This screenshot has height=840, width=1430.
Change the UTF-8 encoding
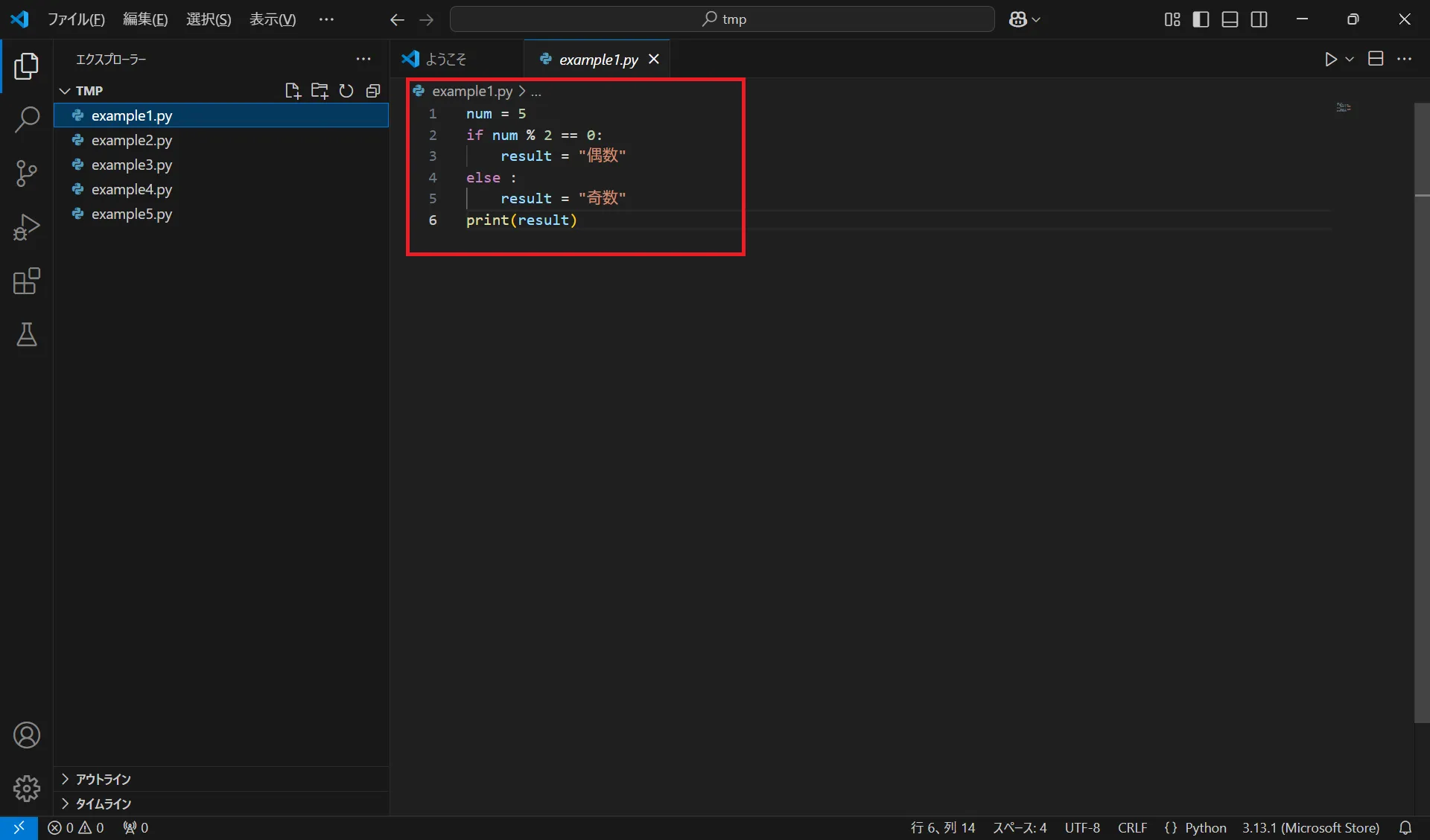(x=1082, y=827)
